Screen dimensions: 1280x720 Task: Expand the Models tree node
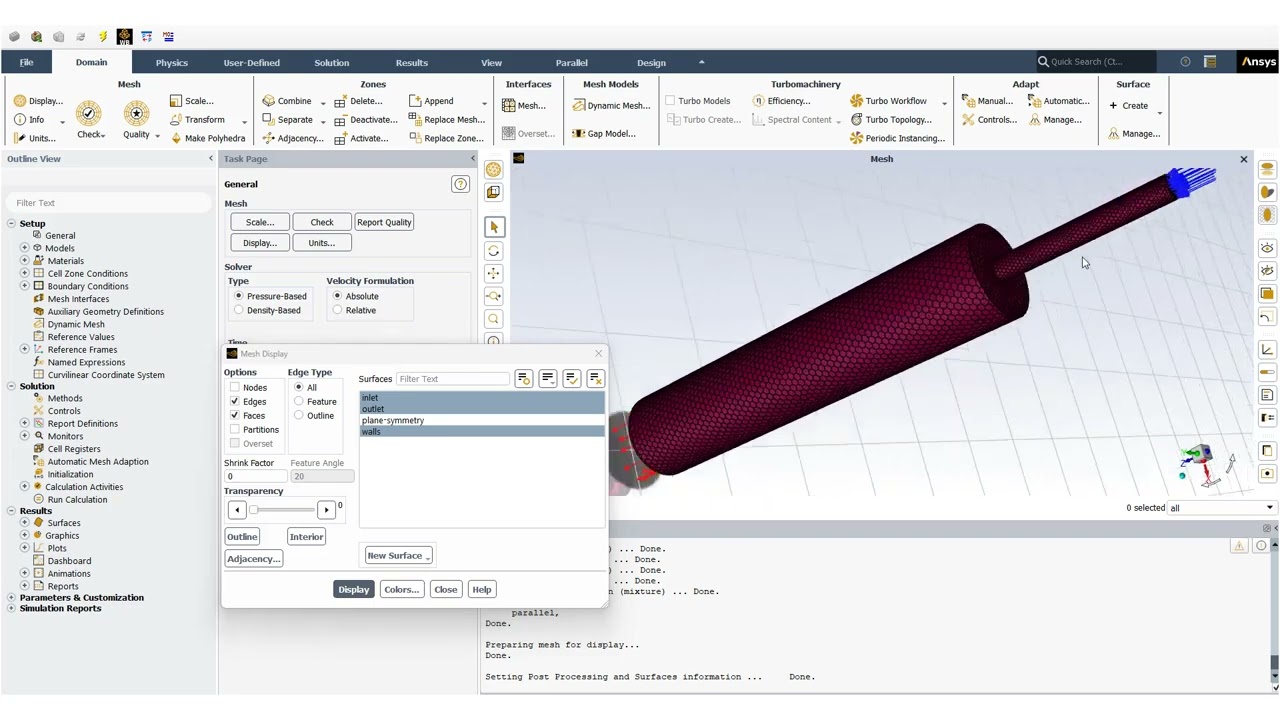(24, 248)
